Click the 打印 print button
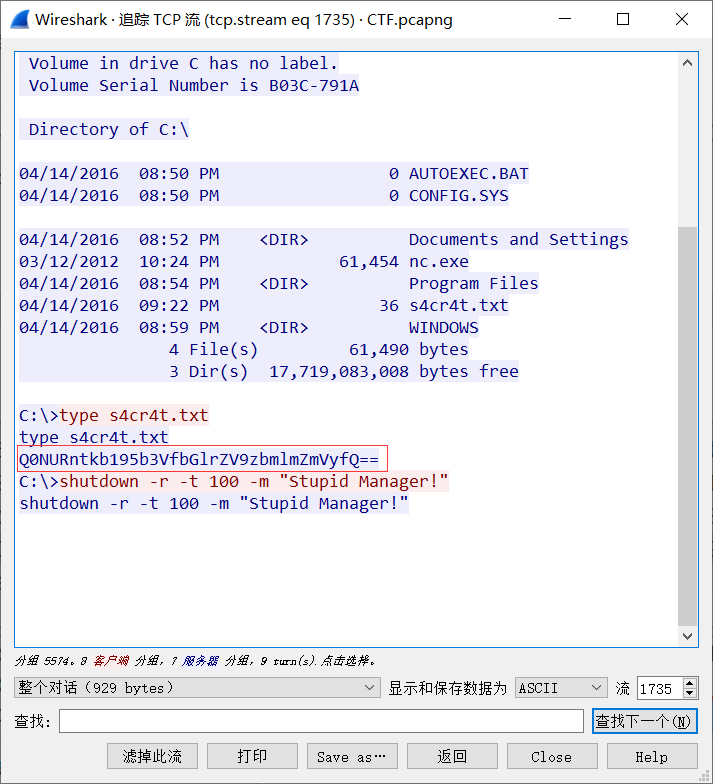The height and width of the screenshot is (784, 713). tap(252, 756)
